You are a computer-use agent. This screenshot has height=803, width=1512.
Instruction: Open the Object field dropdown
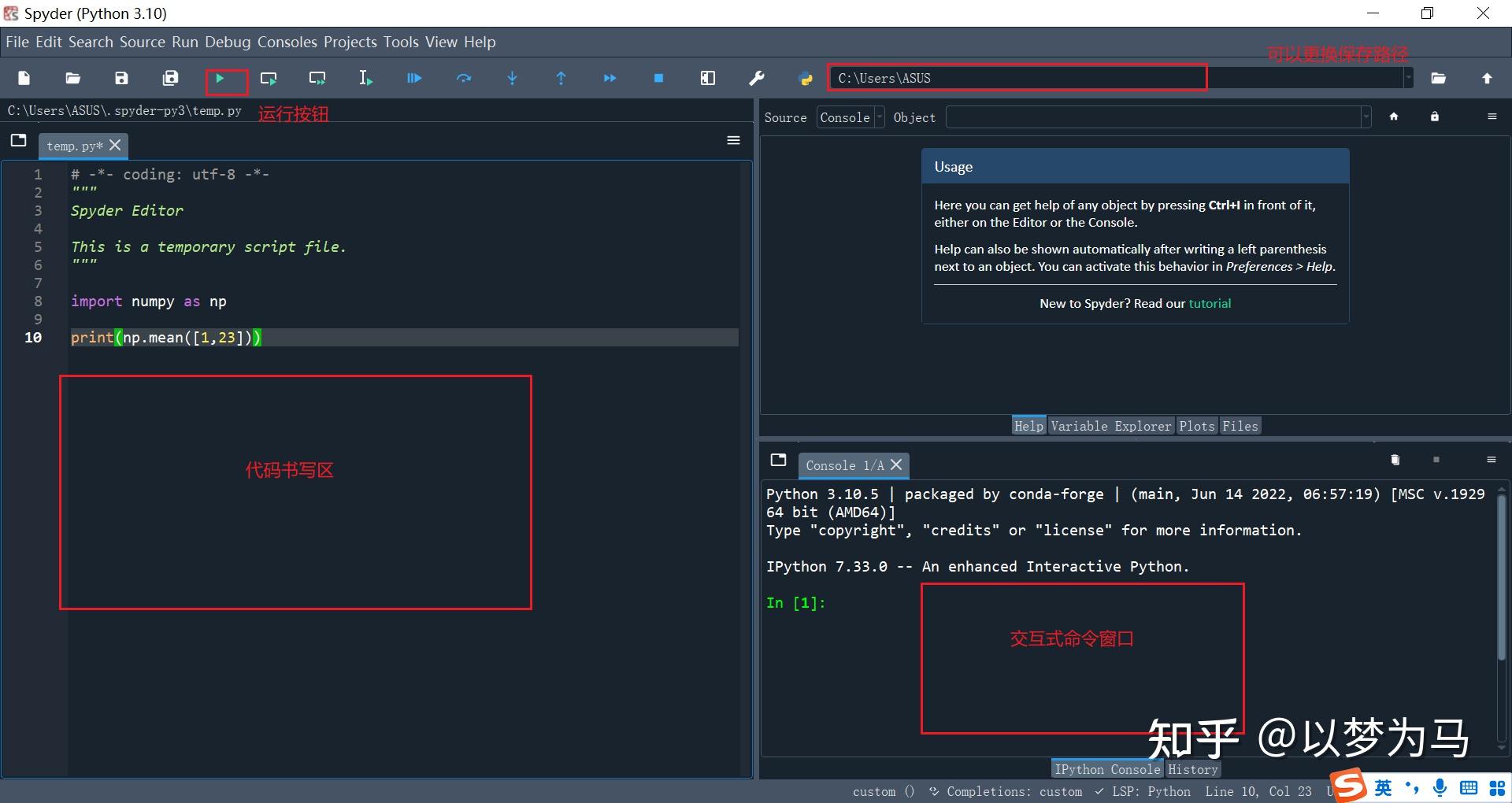coord(1366,117)
